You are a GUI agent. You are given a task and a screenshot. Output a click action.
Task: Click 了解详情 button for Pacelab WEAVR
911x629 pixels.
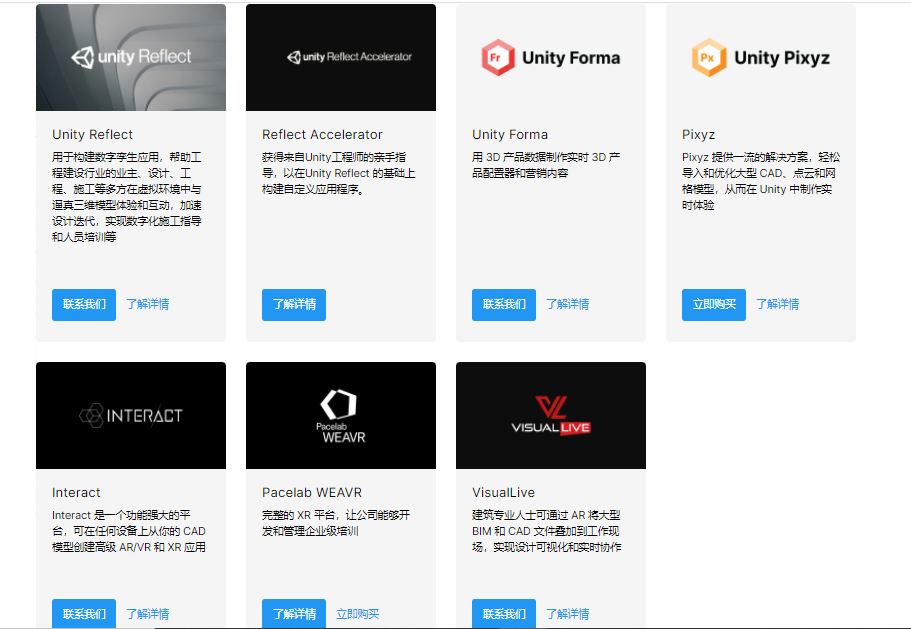[294, 613]
